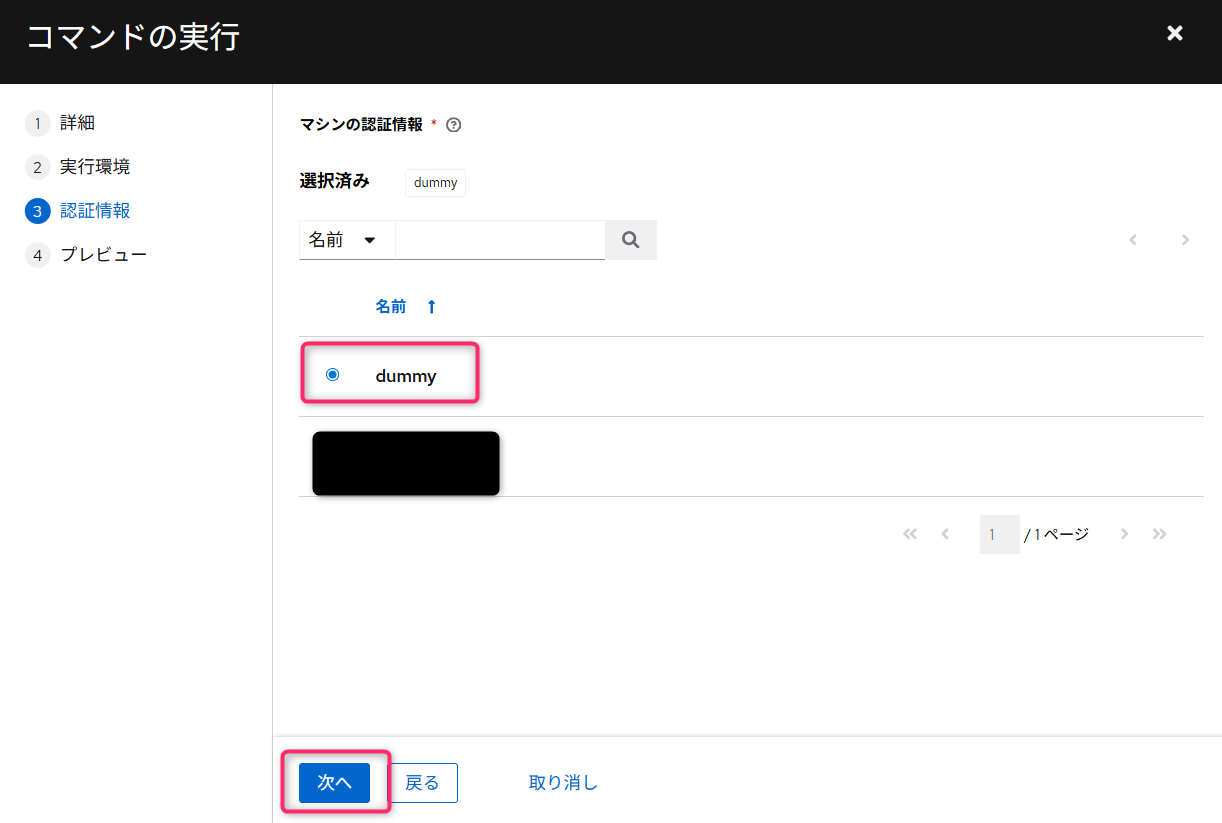The height and width of the screenshot is (823, 1222).
Task: Go to step 4 プレビュー
Action: click(87, 255)
